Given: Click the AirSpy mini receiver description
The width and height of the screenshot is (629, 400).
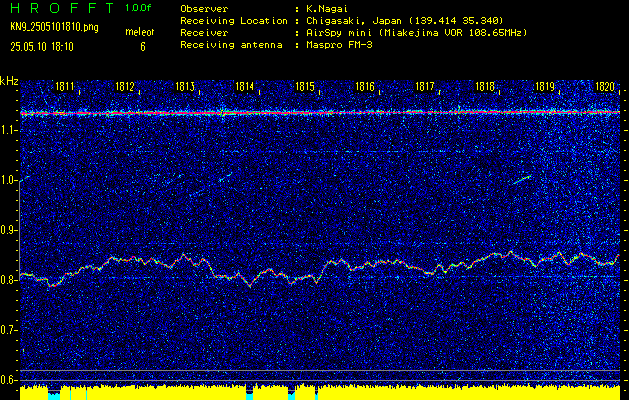Looking at the screenshot, I should pyautogui.click(x=417, y=32).
